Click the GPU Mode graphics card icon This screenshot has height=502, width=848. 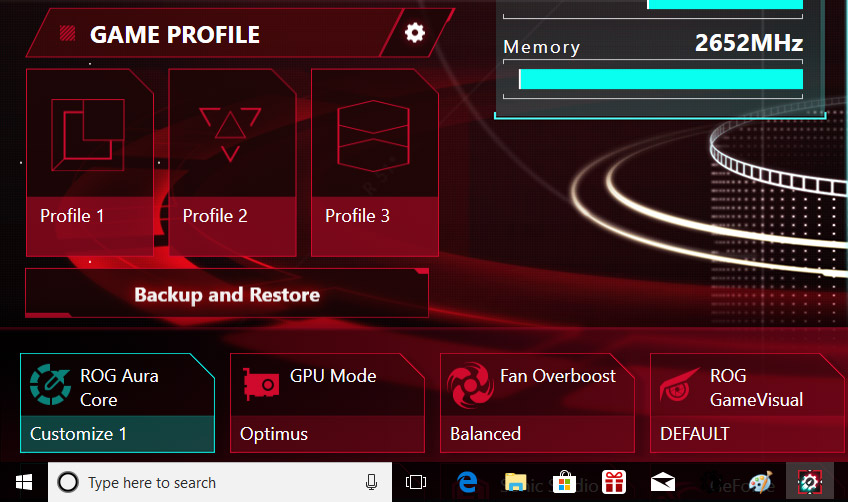[261, 384]
